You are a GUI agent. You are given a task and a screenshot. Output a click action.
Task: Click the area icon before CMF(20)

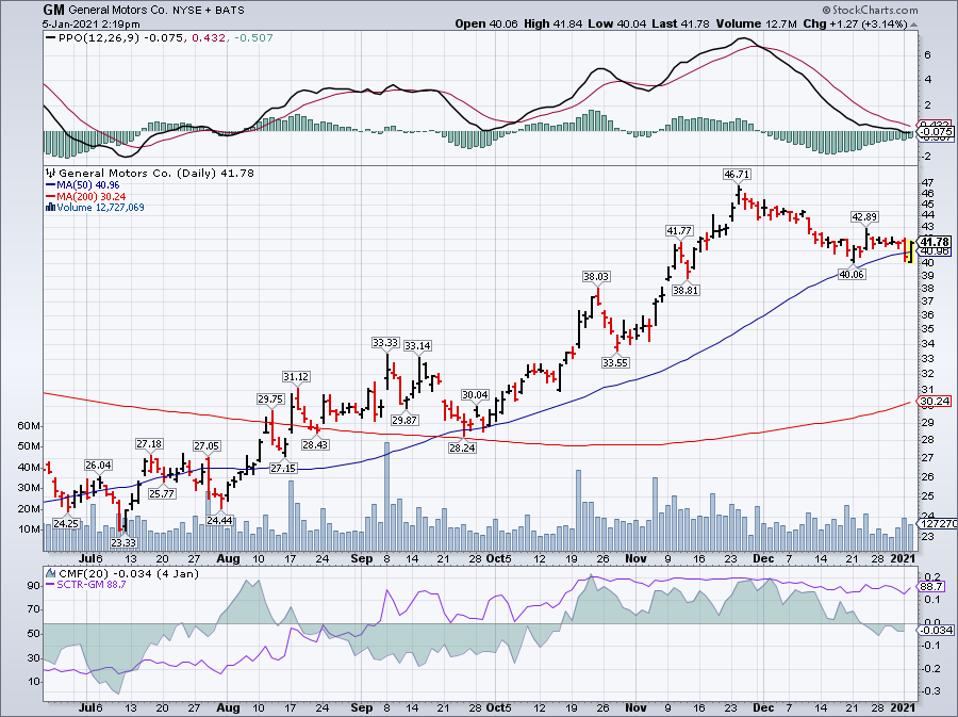pos(51,573)
